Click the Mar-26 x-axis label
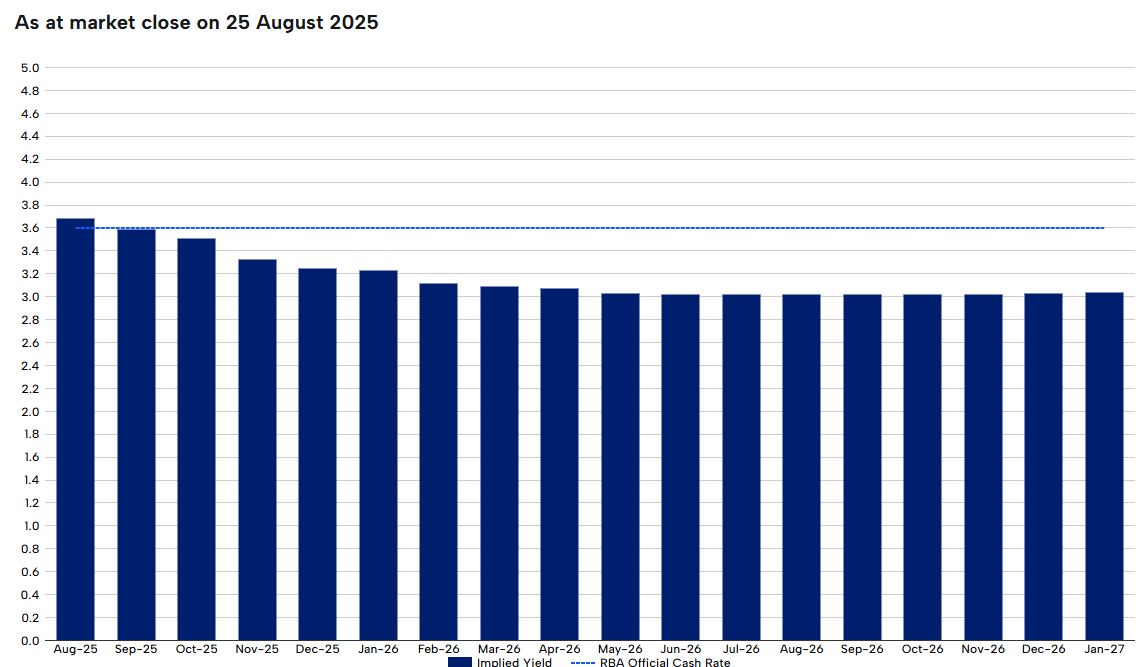The width and height of the screenshot is (1147, 667). [x=499, y=649]
